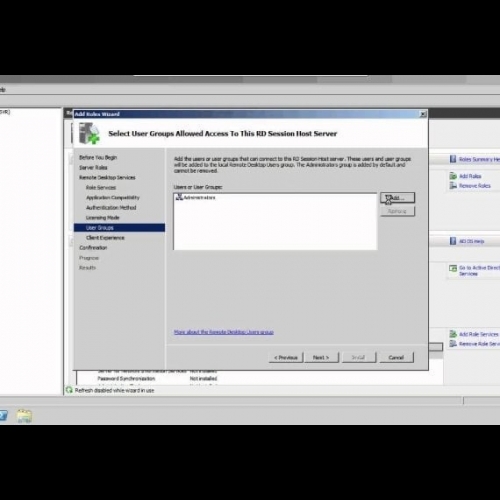Click Go to Active Directory Services icon
500x500 pixels.
tap(453, 268)
